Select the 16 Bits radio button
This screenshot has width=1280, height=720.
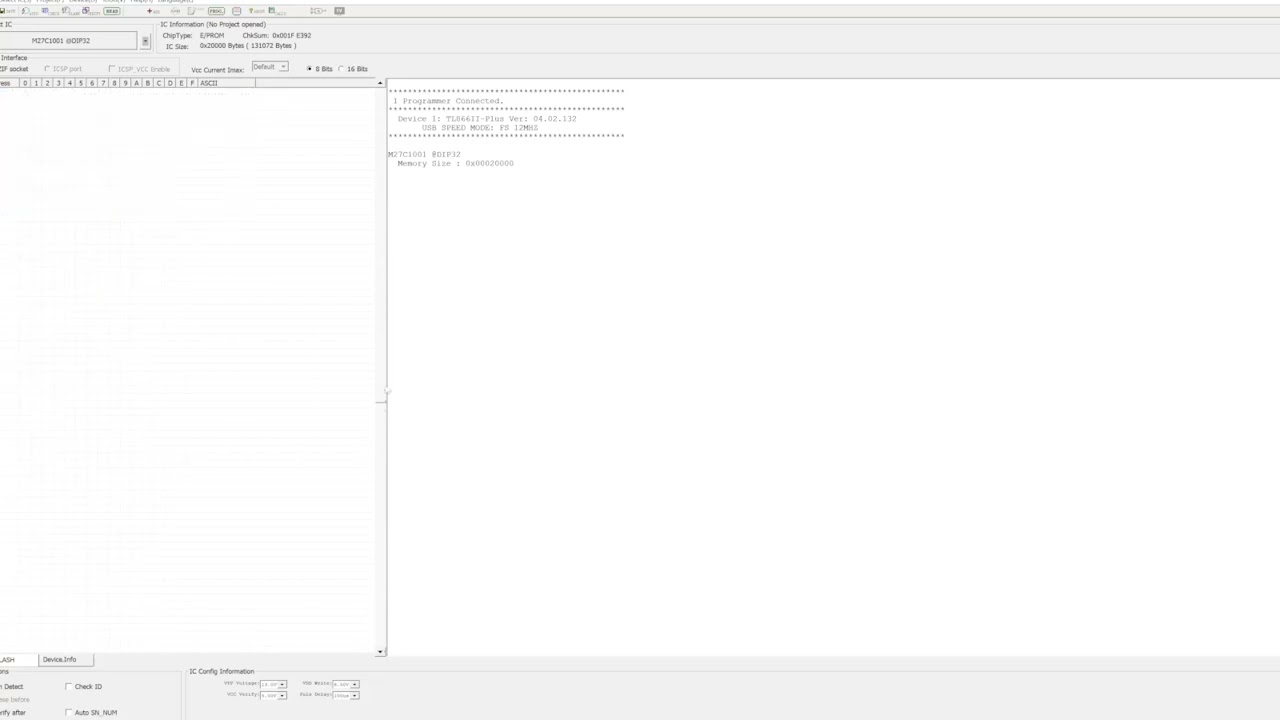(x=341, y=69)
